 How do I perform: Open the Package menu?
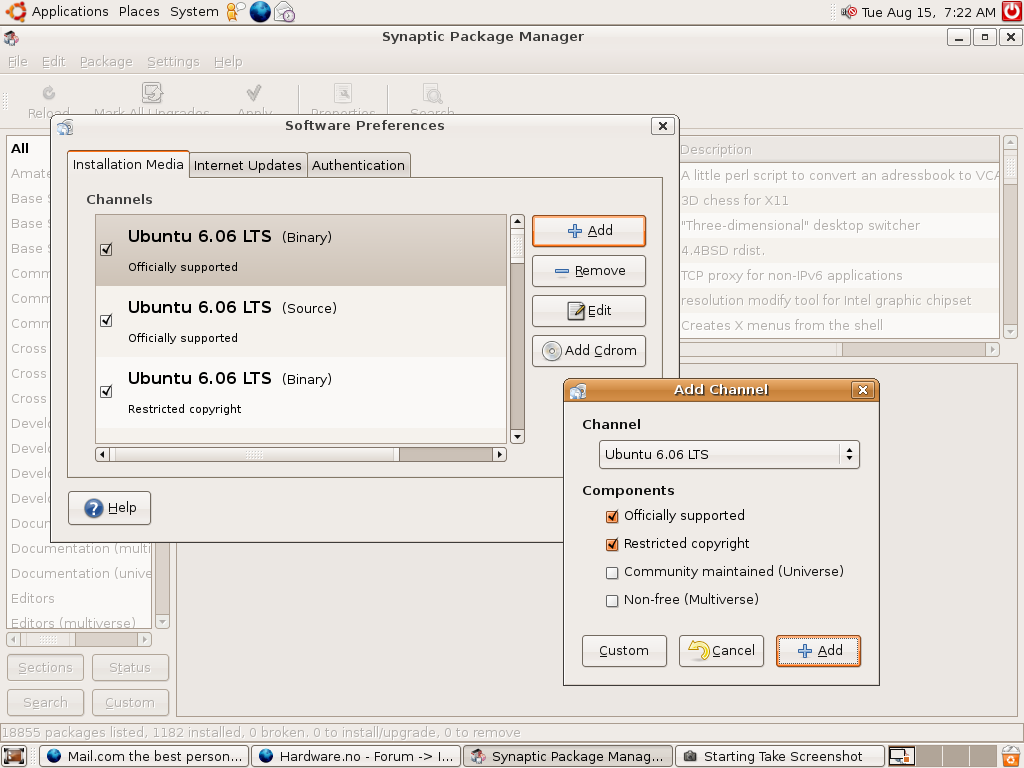106,61
